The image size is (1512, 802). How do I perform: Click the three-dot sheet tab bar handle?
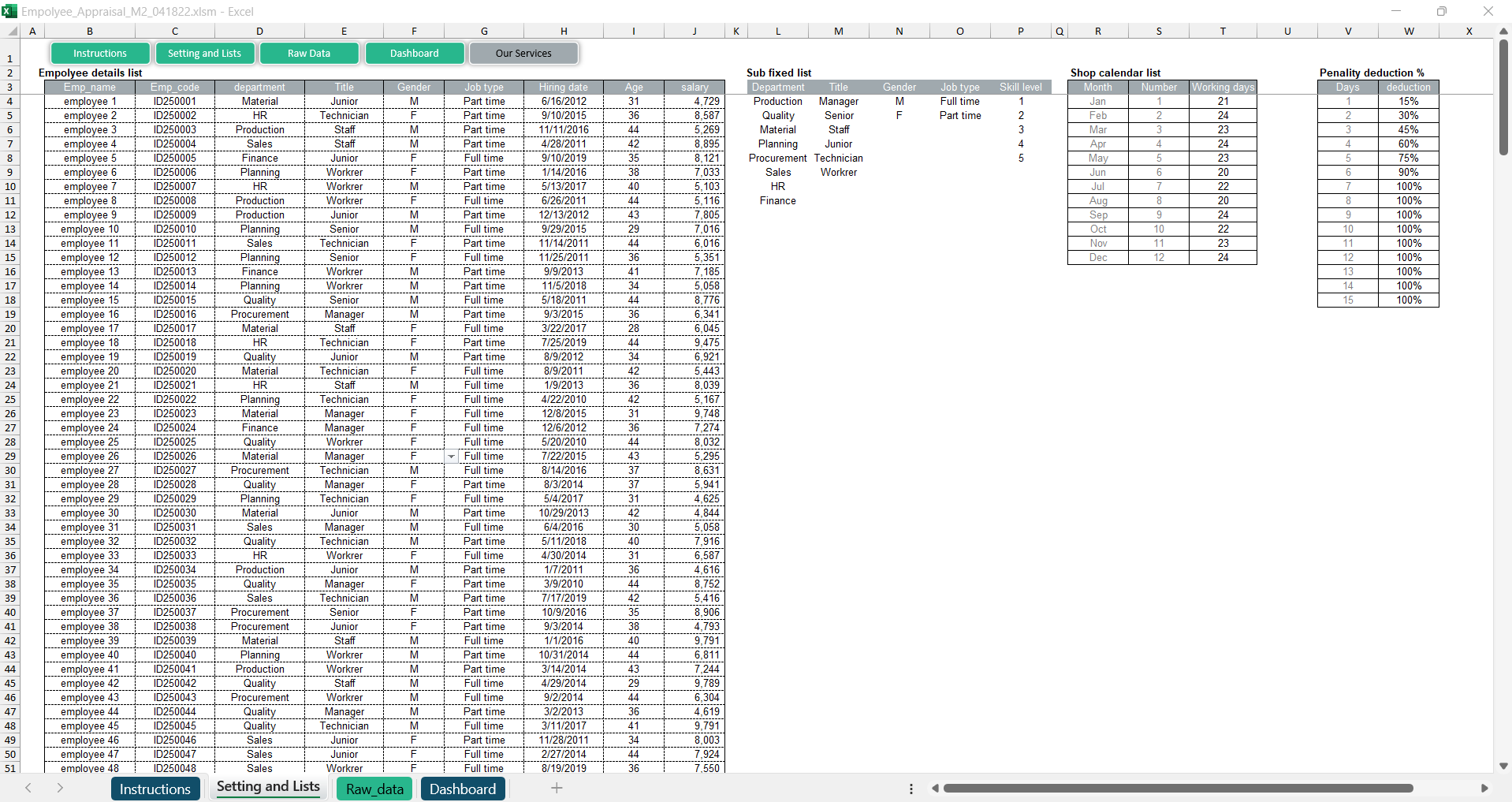point(911,789)
